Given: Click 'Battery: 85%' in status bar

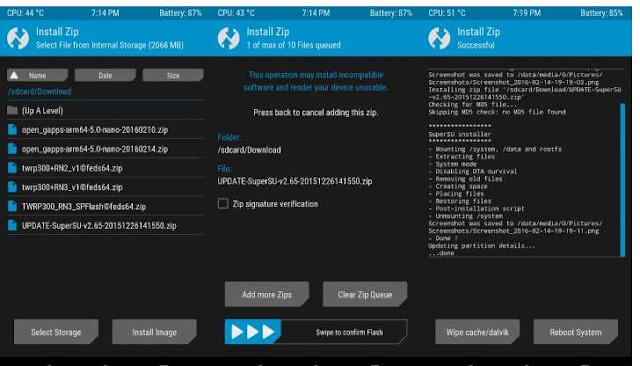Looking at the screenshot, I should coord(601,13).
